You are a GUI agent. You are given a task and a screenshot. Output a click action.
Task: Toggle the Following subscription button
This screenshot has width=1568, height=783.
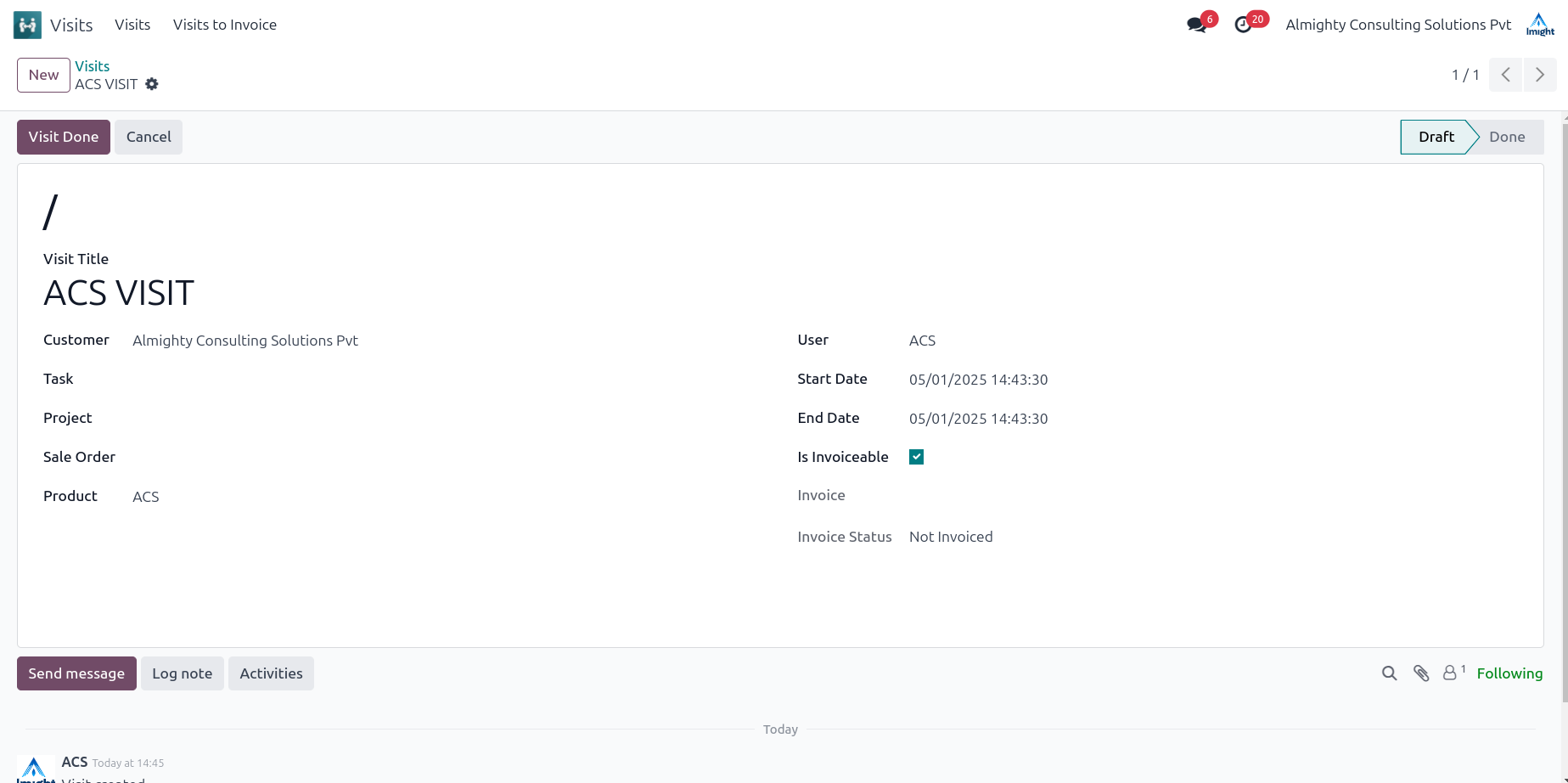tap(1509, 673)
